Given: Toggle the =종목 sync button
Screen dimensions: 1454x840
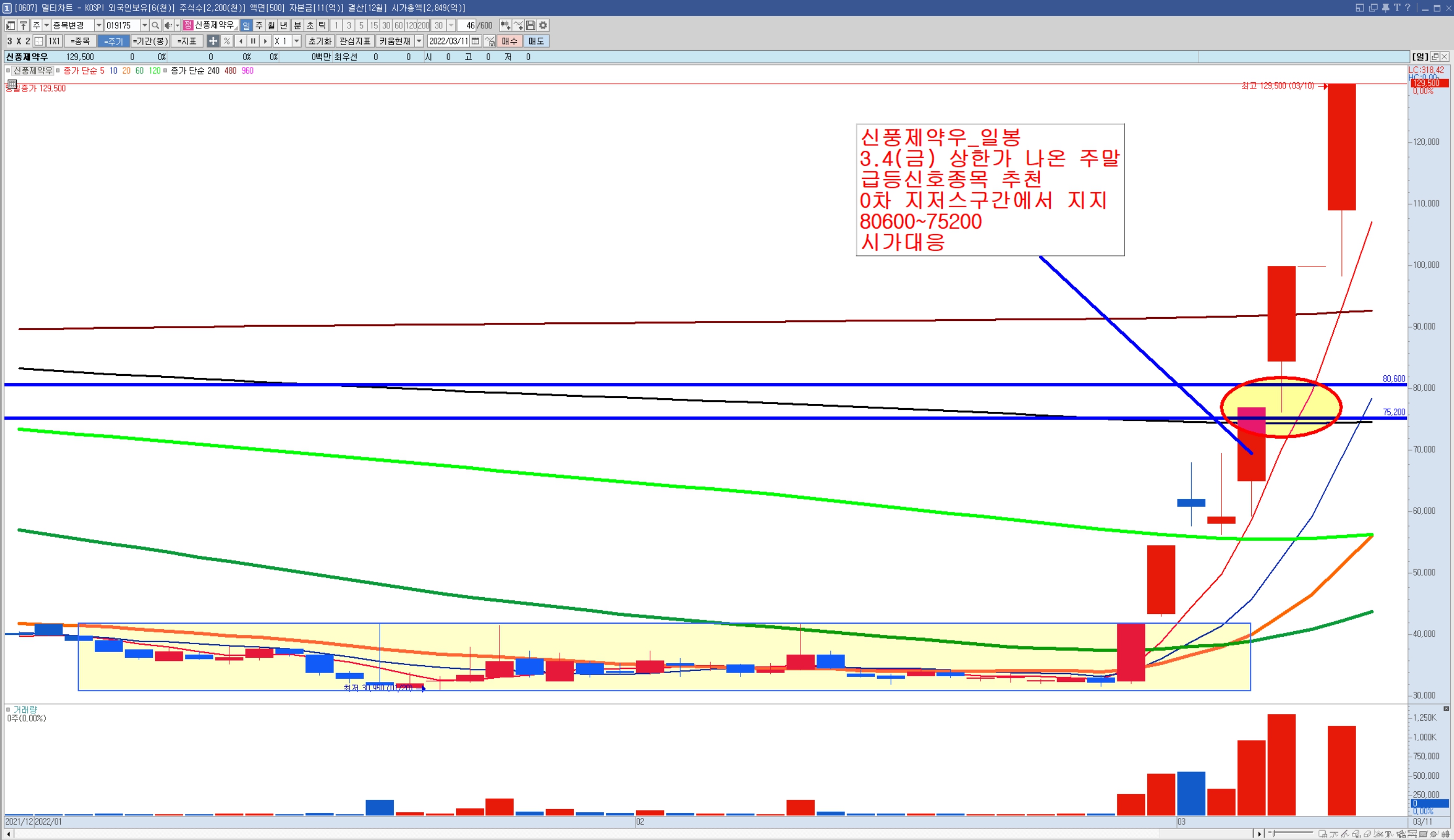Looking at the screenshot, I should 80,41.
